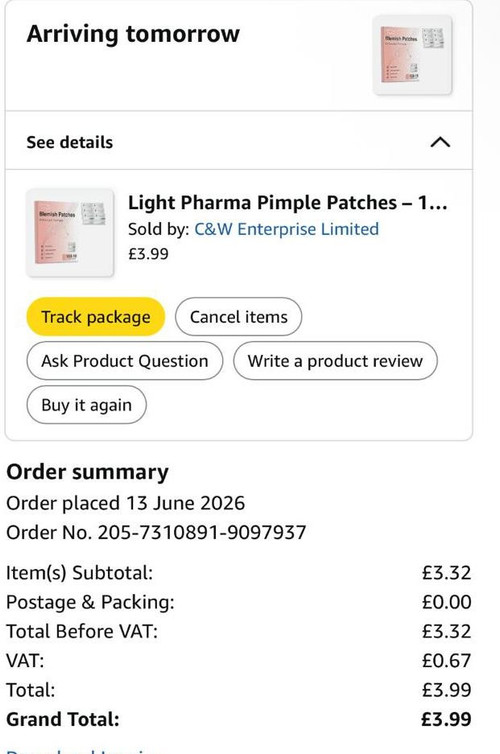Click the Order placed 13 June 2026 text
The image size is (500, 754).
point(125,503)
